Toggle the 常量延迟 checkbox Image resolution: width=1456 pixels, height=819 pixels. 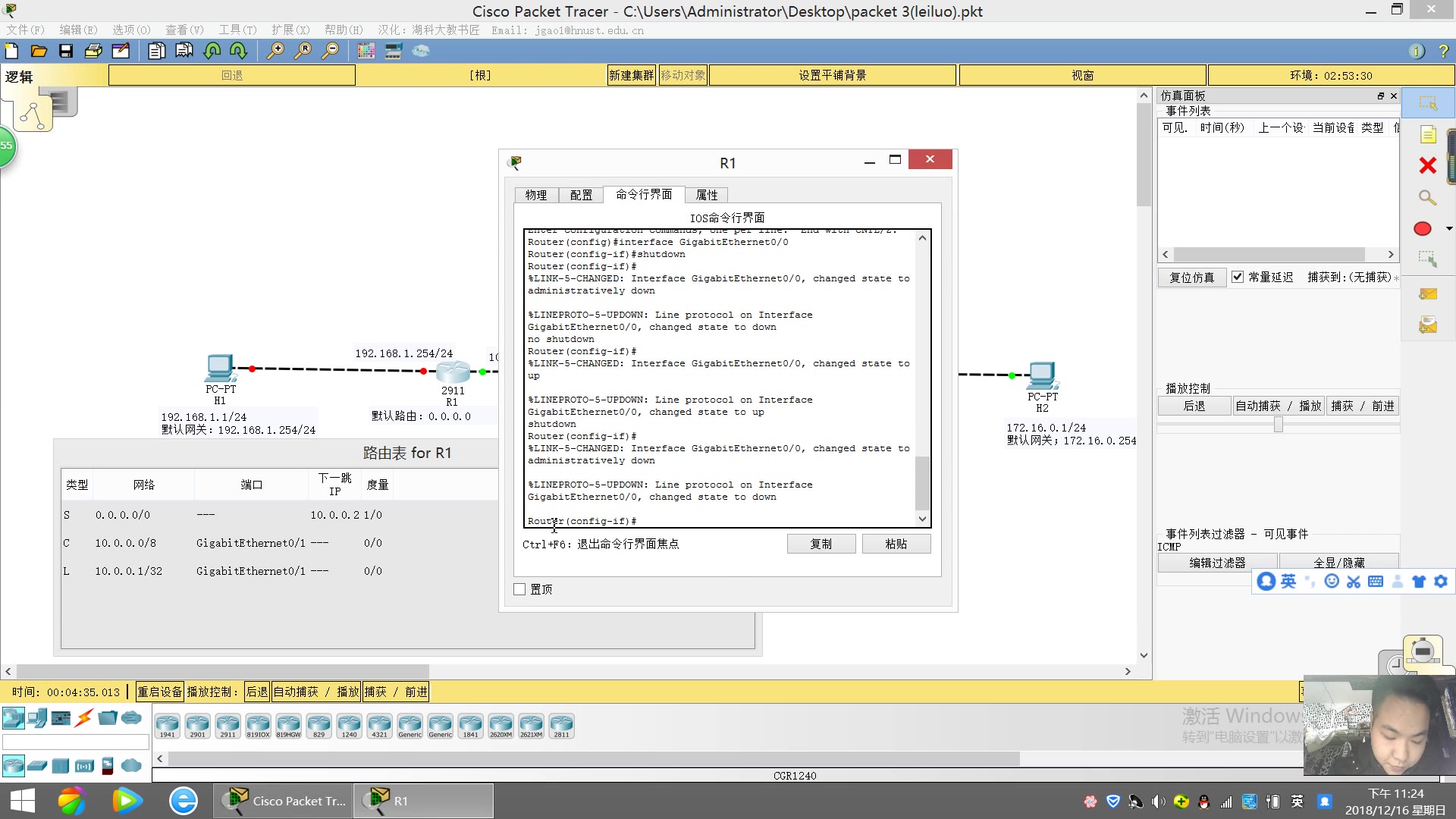[1238, 277]
